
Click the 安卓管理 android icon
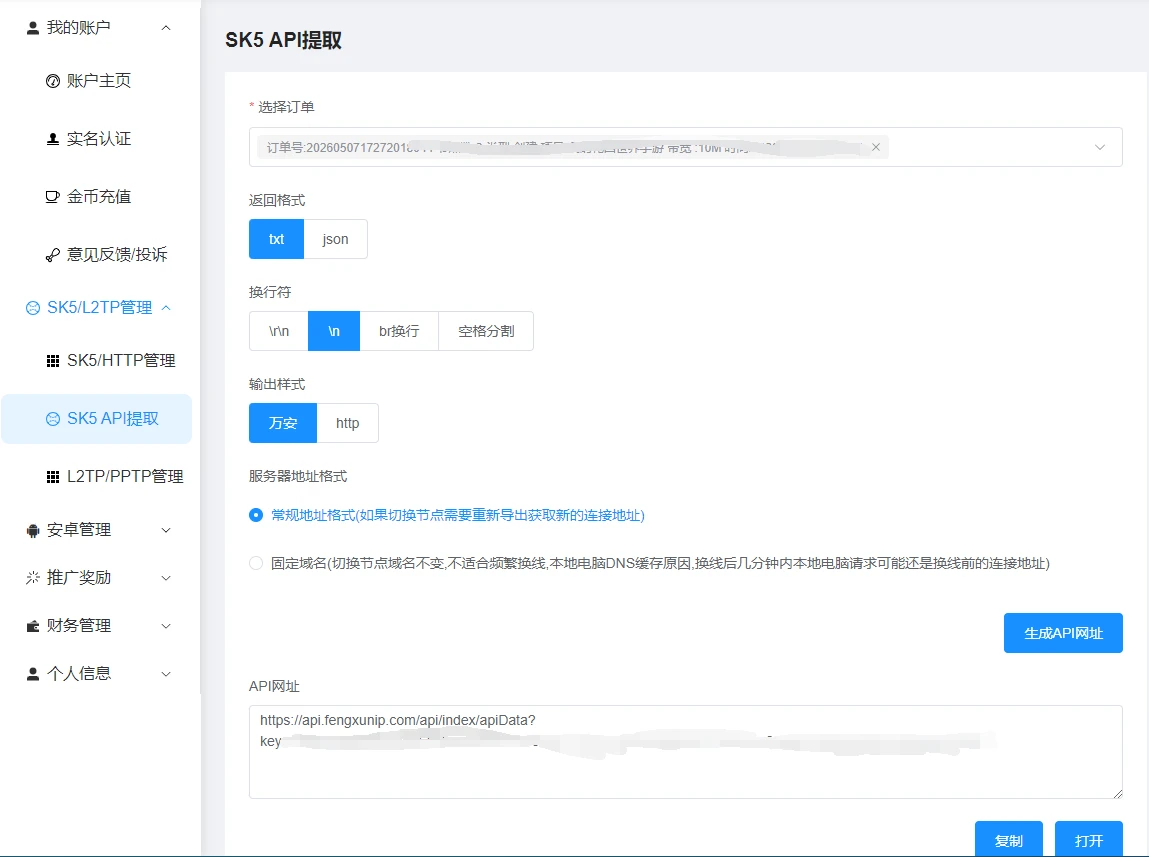pyautogui.click(x=33, y=530)
